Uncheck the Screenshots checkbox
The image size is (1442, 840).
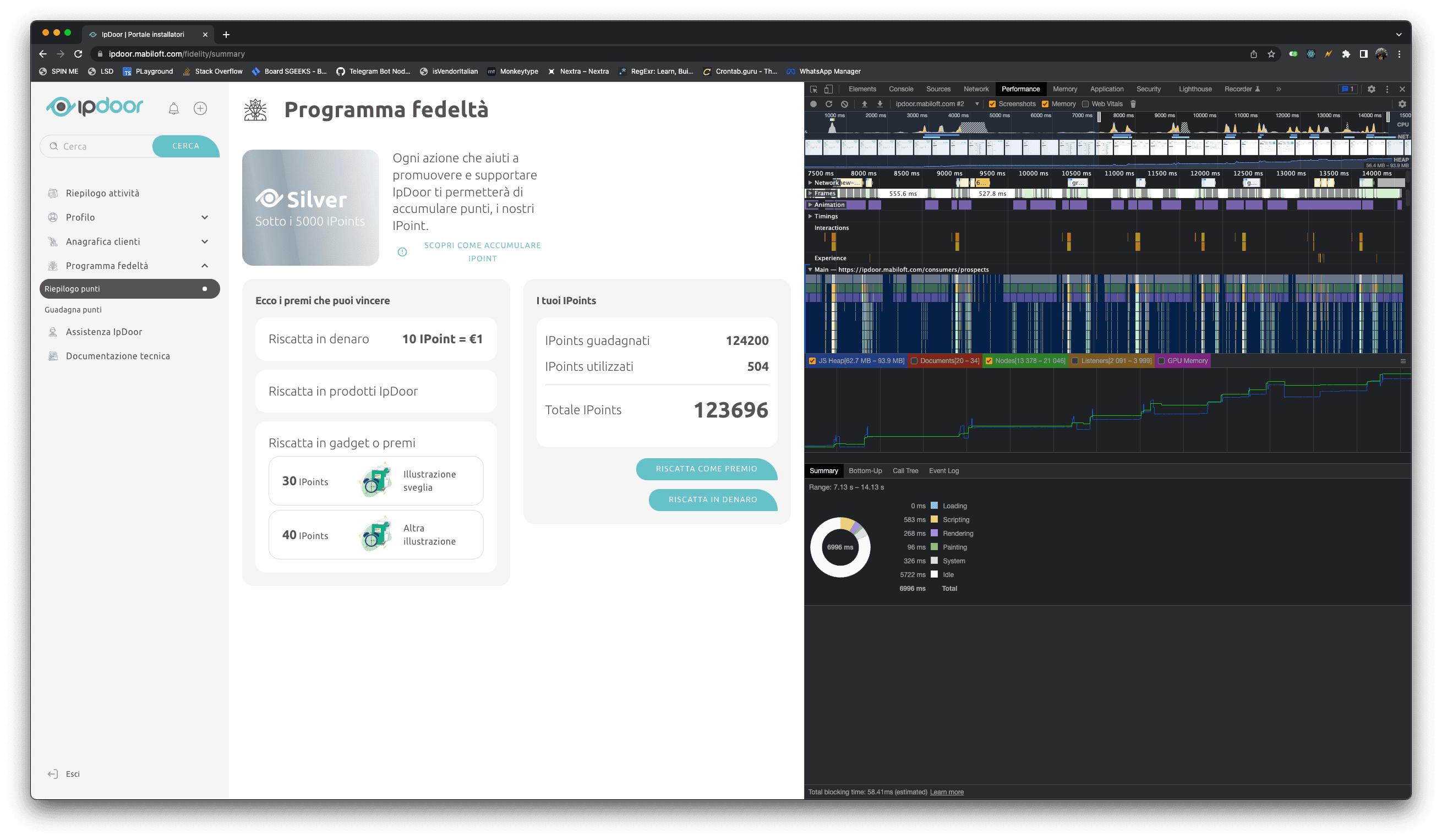(x=992, y=104)
